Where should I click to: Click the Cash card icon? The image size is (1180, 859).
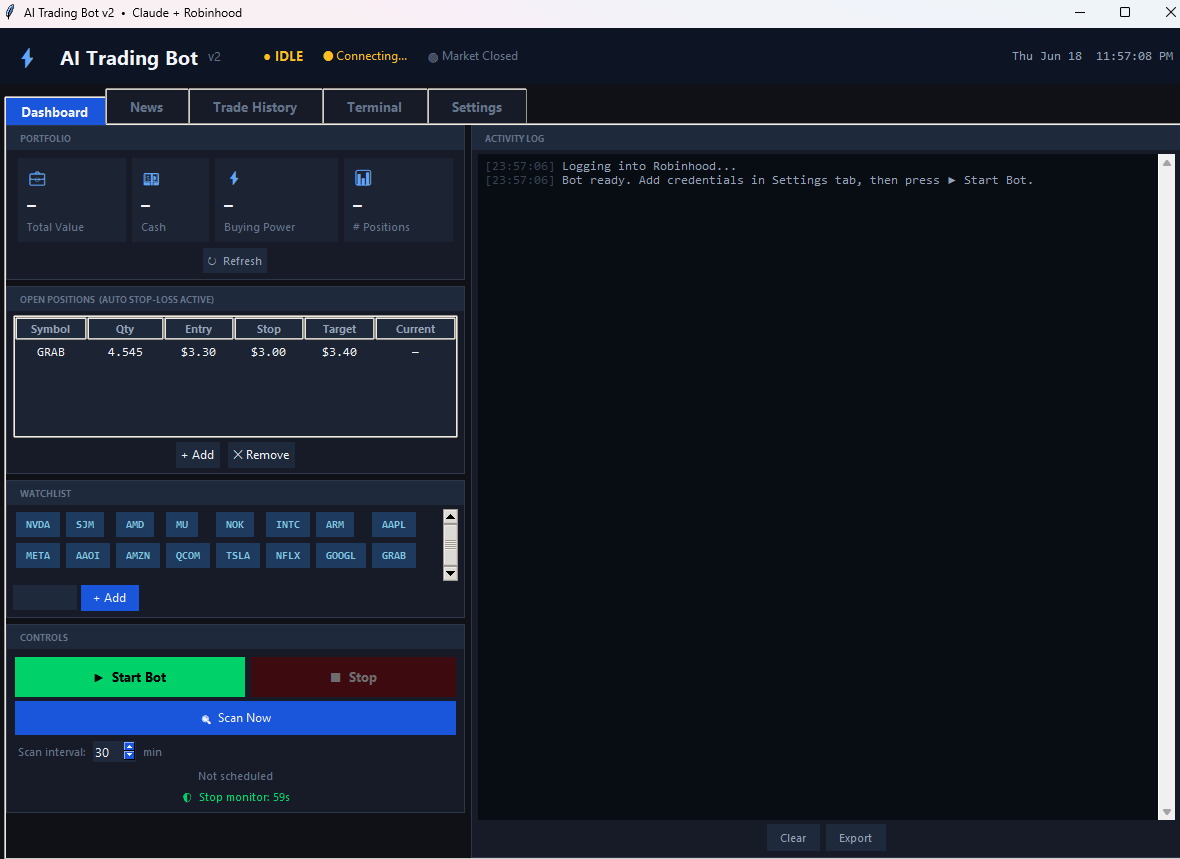pyautogui.click(x=151, y=178)
